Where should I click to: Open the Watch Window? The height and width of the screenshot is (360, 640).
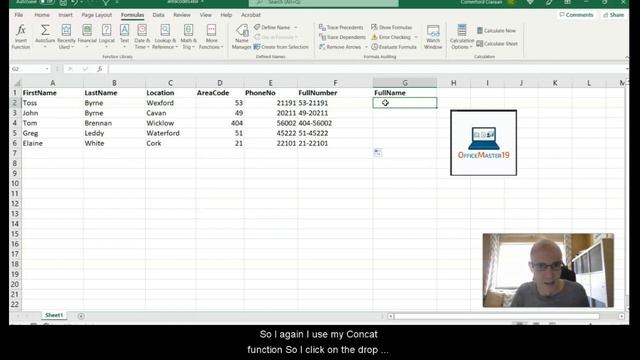[x=433, y=37]
